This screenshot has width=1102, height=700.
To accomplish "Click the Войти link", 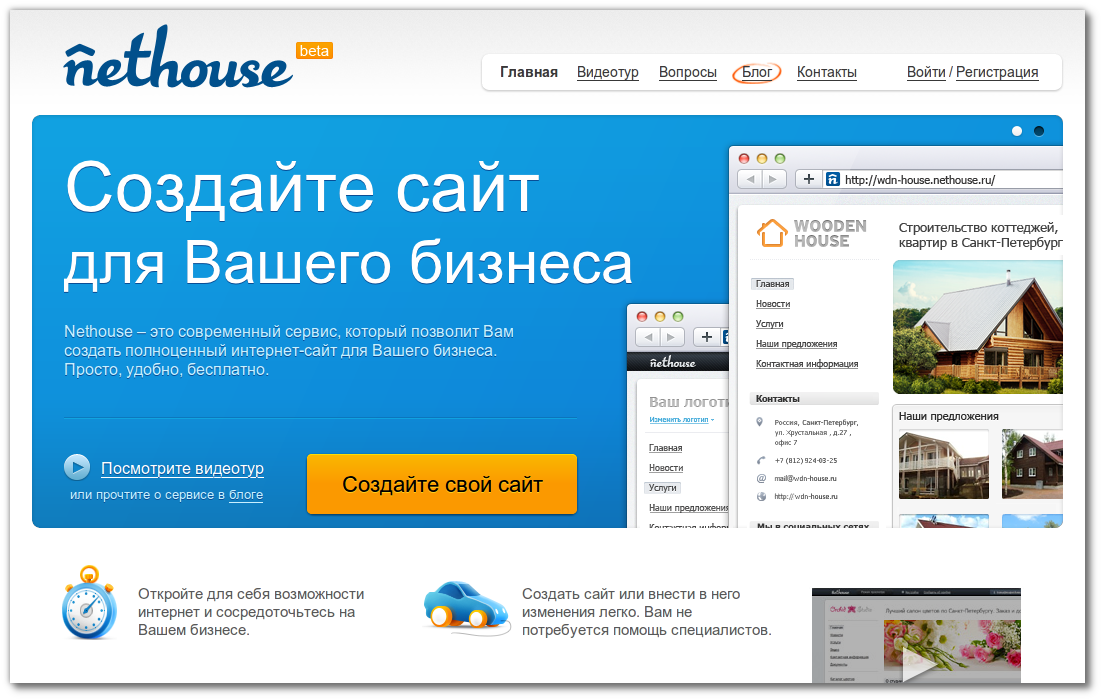I will pyautogui.click(x=926, y=72).
